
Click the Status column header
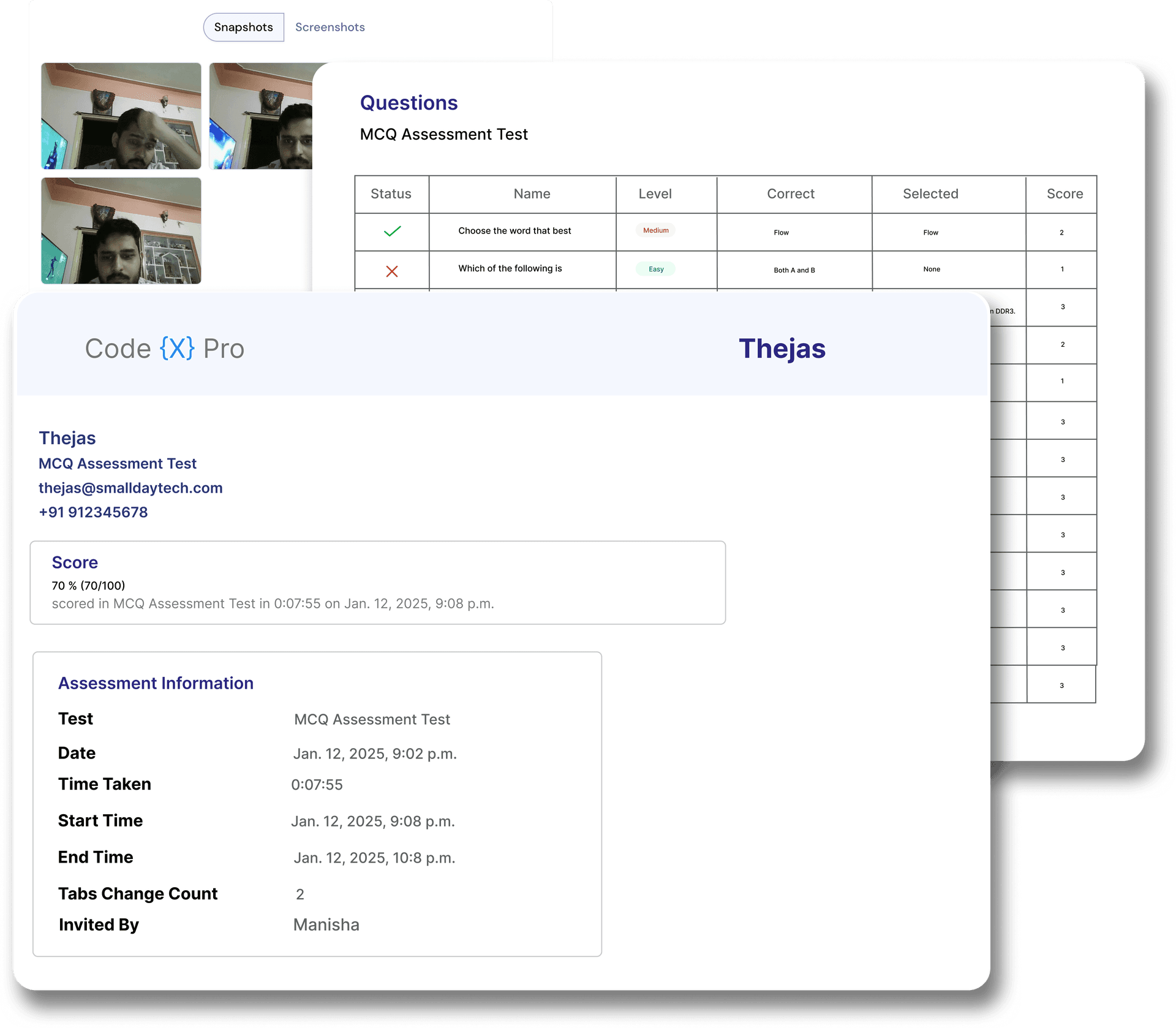[x=391, y=194]
